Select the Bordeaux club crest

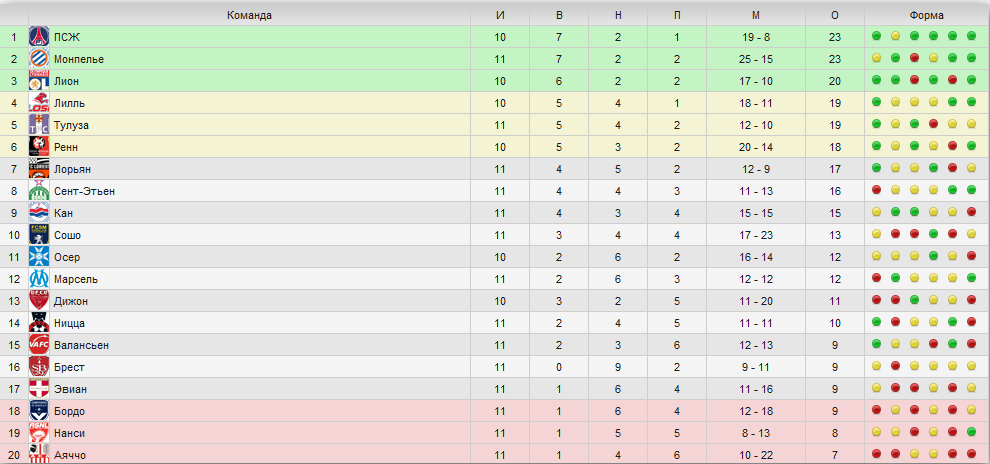pos(39,411)
